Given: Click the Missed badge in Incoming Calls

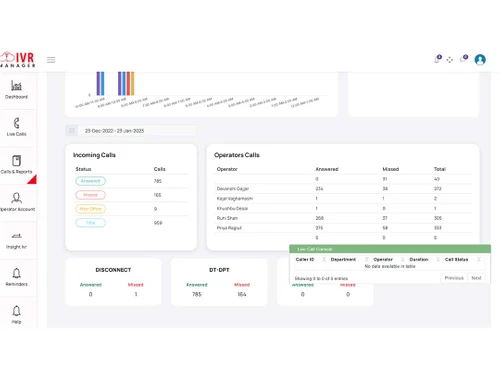Looking at the screenshot, I should (x=90, y=195).
